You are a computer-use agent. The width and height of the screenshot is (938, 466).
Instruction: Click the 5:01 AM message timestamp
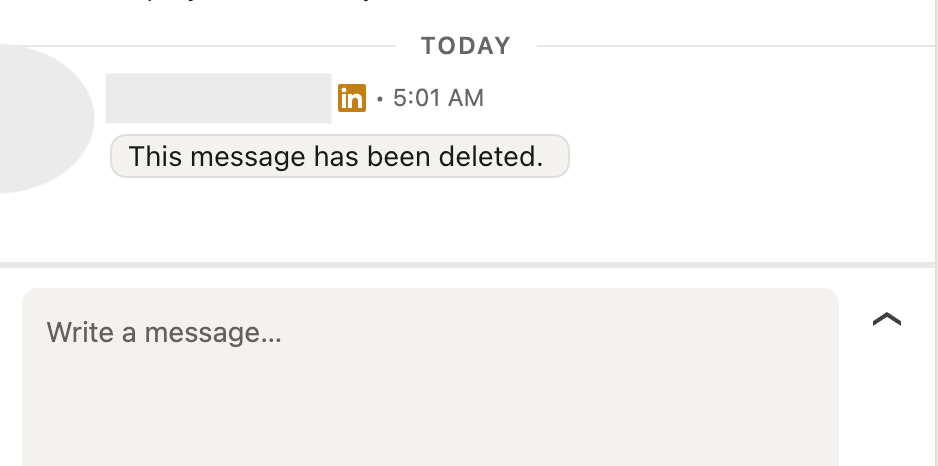pos(438,98)
